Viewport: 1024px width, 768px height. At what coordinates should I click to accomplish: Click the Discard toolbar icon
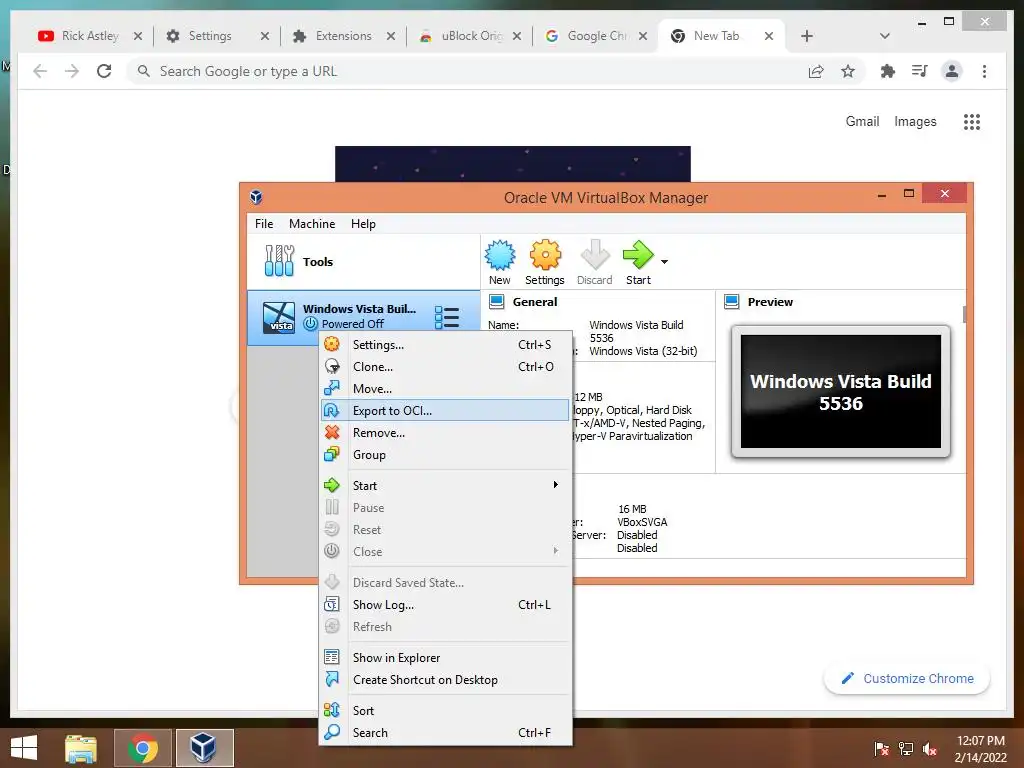coord(594,263)
